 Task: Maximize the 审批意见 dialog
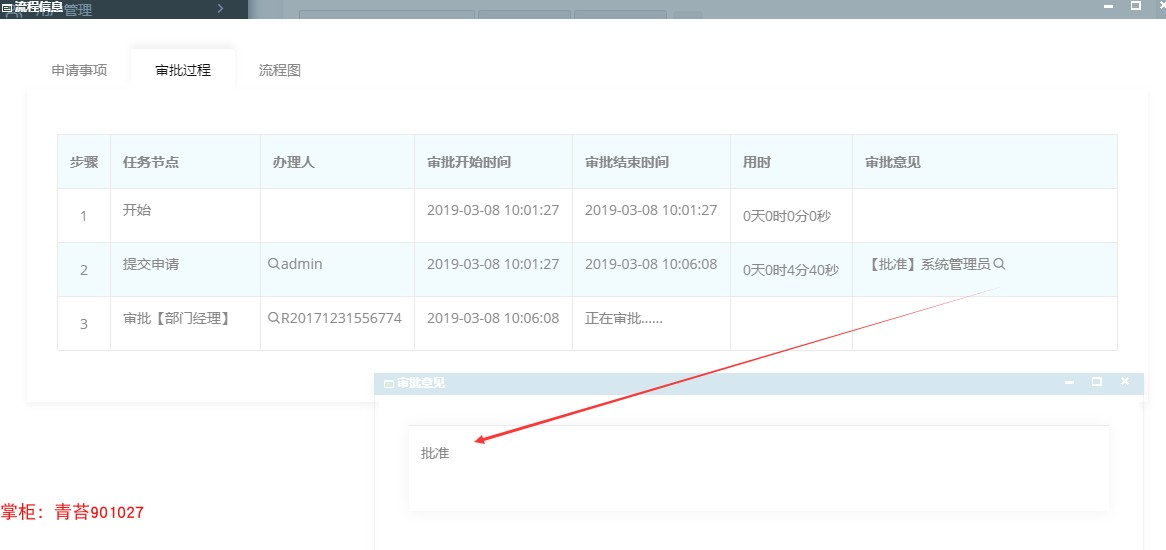click(1096, 381)
